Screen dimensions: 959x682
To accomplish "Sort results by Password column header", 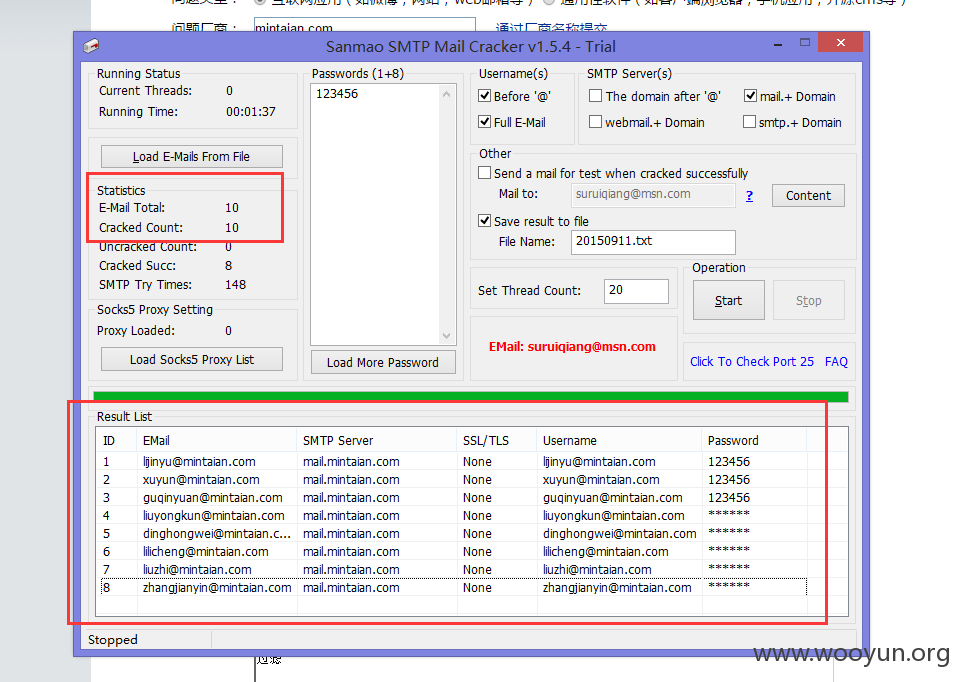I will [754, 440].
